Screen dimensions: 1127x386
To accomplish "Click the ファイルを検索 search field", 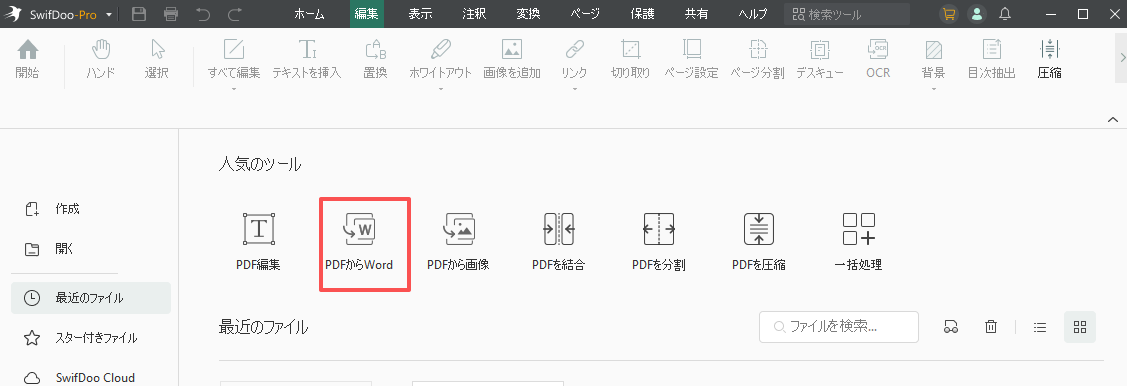I will point(839,327).
